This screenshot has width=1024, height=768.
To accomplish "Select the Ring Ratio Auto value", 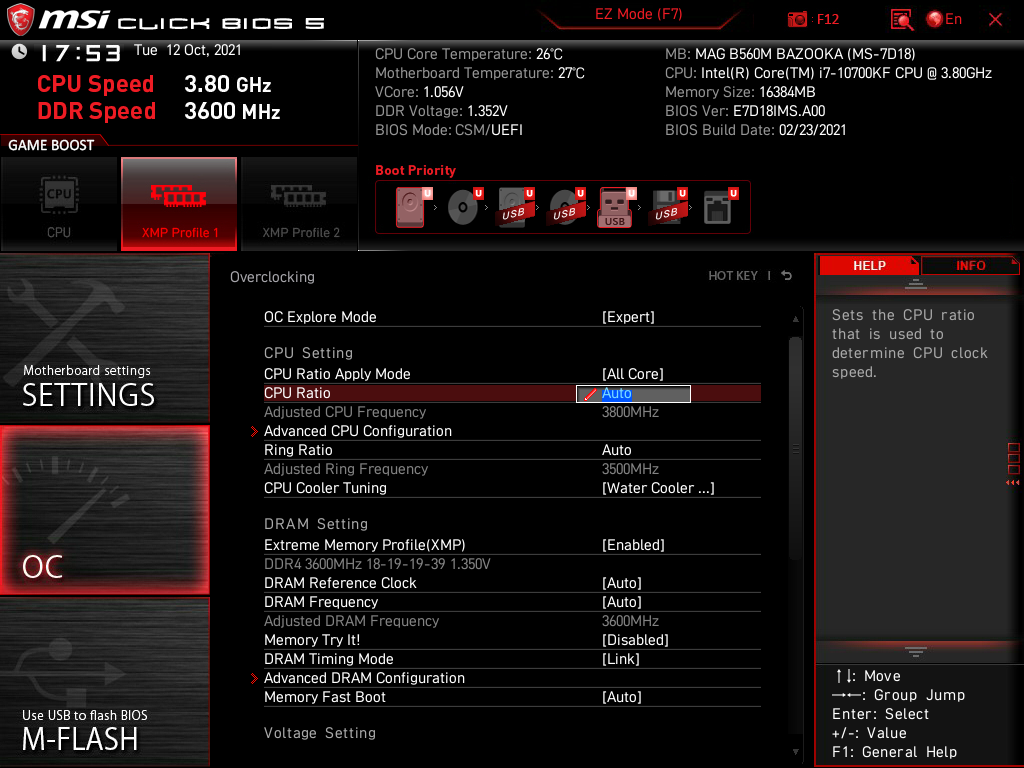I will 616,450.
